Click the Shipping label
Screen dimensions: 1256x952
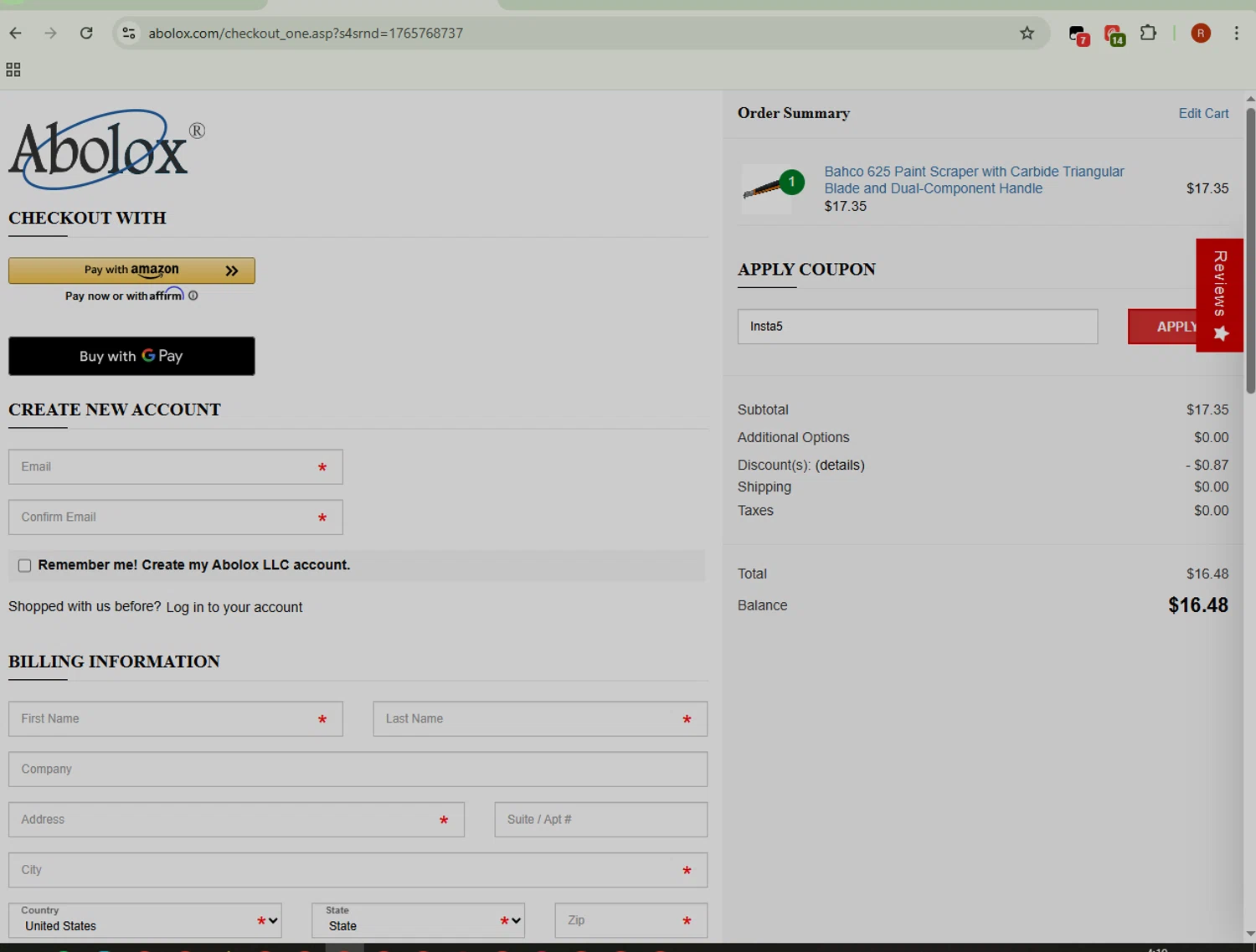click(764, 486)
